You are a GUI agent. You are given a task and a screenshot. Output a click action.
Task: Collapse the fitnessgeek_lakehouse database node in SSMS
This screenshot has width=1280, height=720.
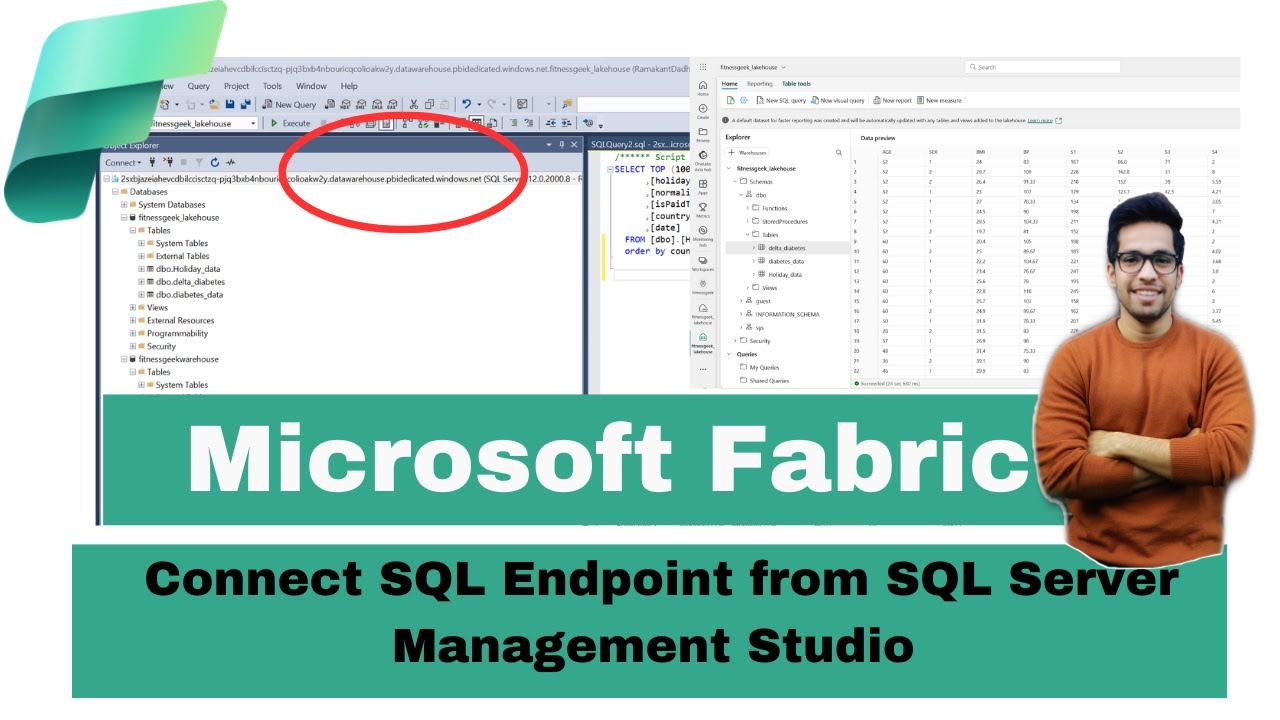(x=125, y=217)
